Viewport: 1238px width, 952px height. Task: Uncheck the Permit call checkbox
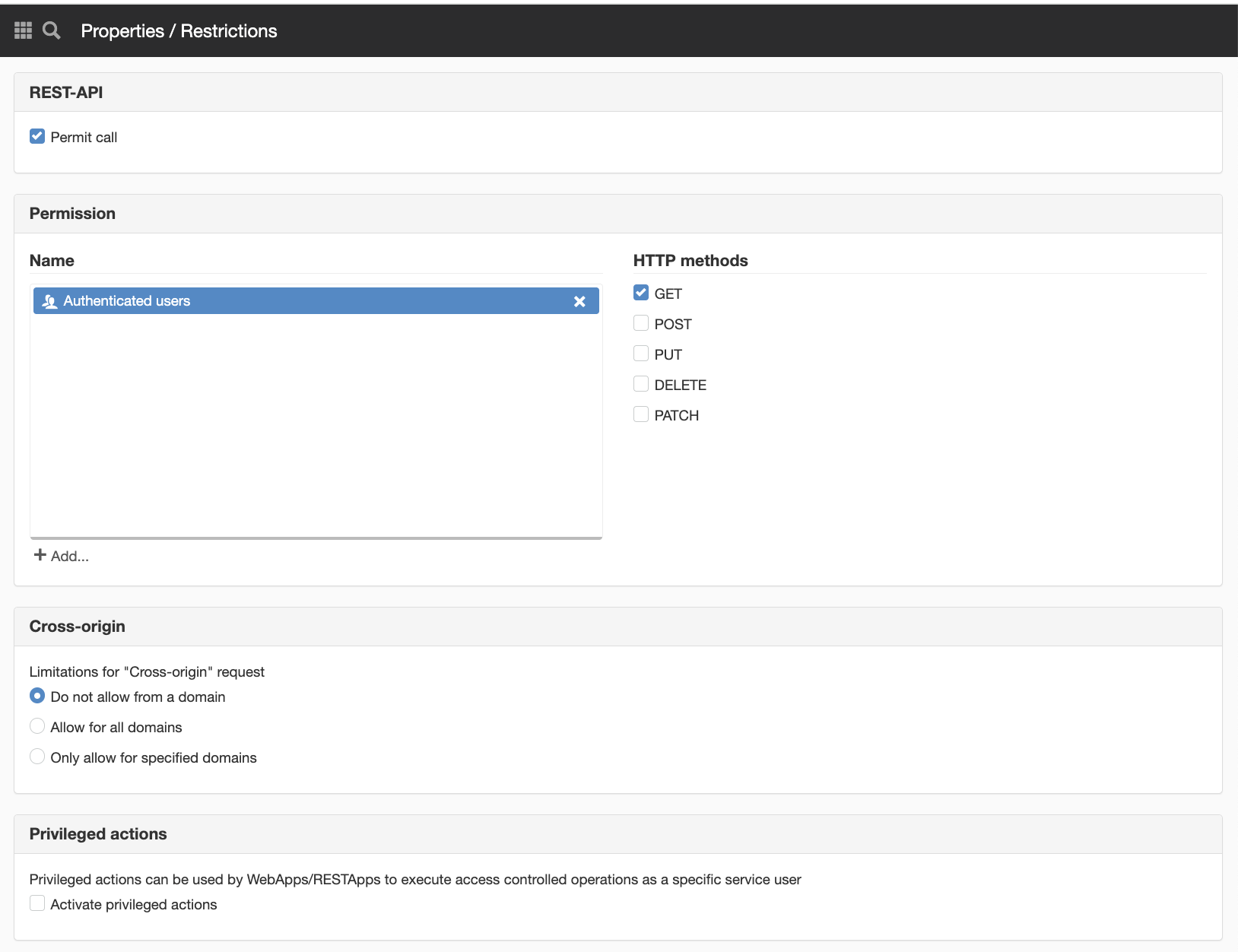[37, 136]
